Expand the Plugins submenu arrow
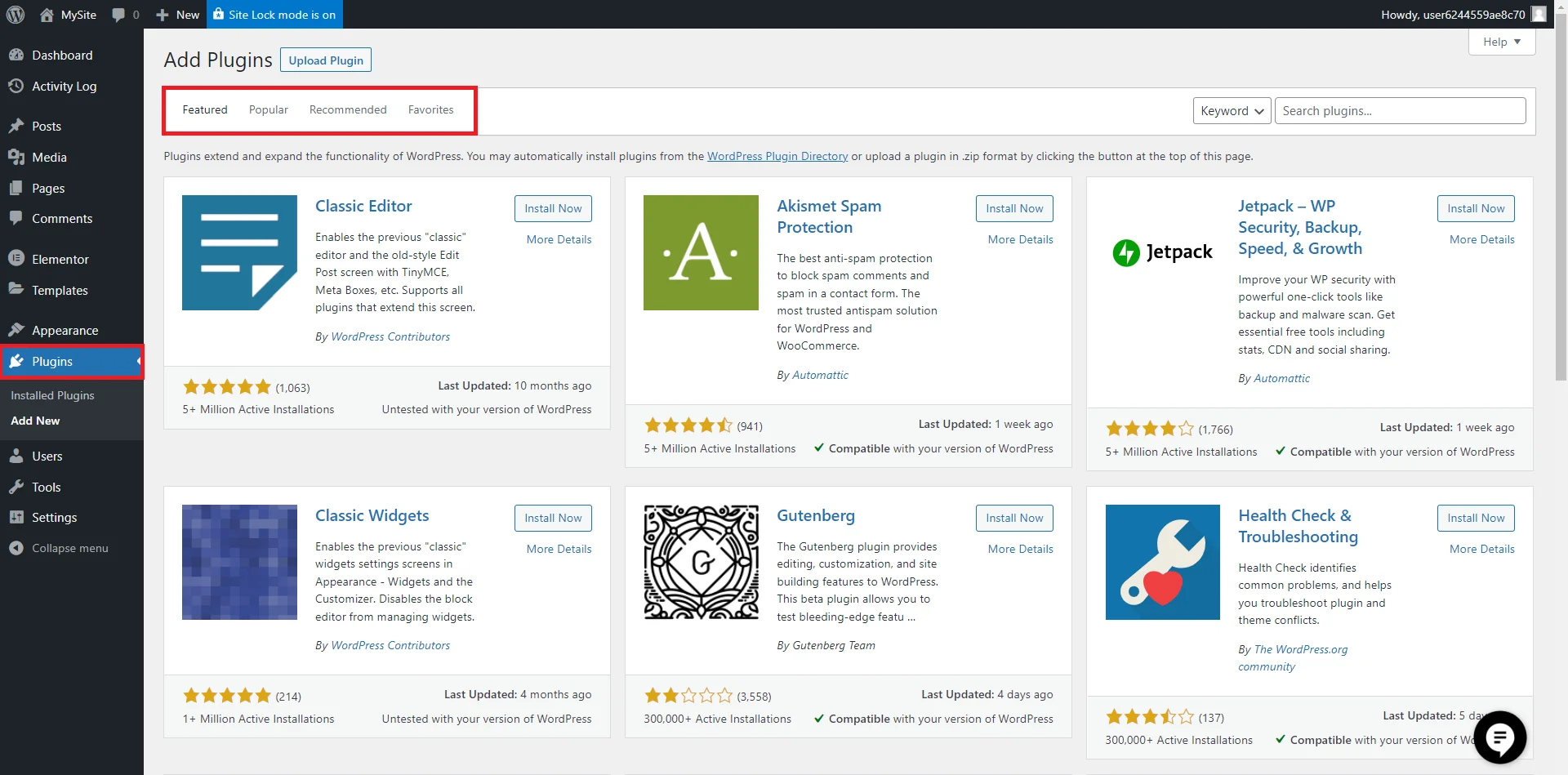The image size is (1568, 775). (137, 362)
